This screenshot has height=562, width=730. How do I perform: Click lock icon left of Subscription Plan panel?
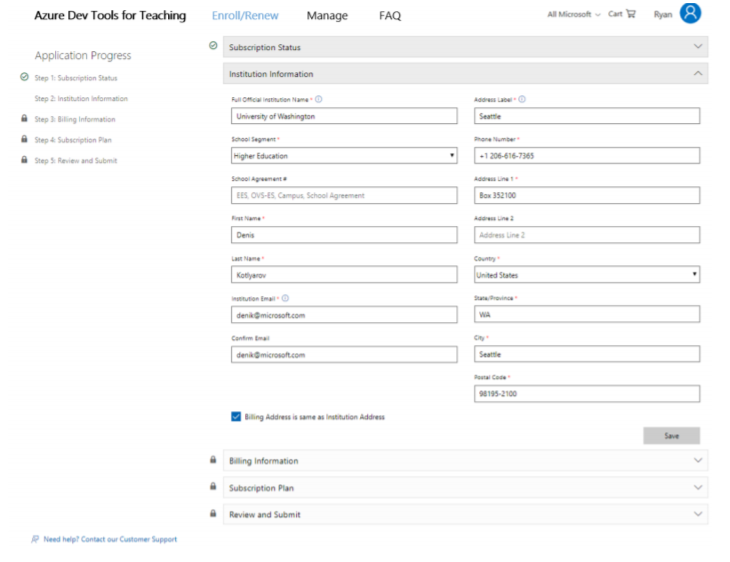coord(213,486)
